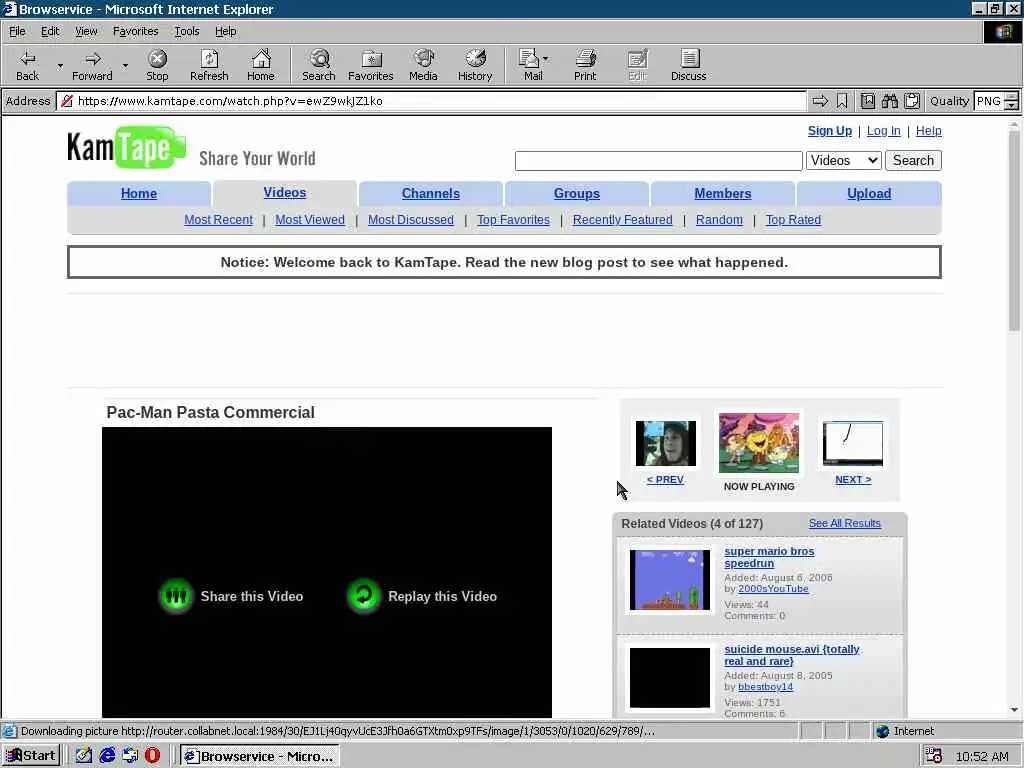Click the Back toolbar button
1024x768 pixels.
27,65
